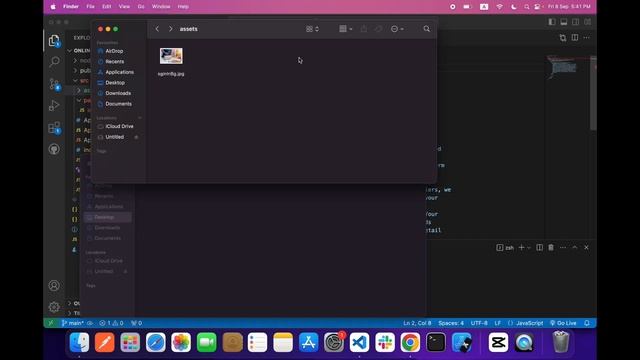
Task: Toggle VS Code primary side bar layout button
Action: [x=552, y=22]
